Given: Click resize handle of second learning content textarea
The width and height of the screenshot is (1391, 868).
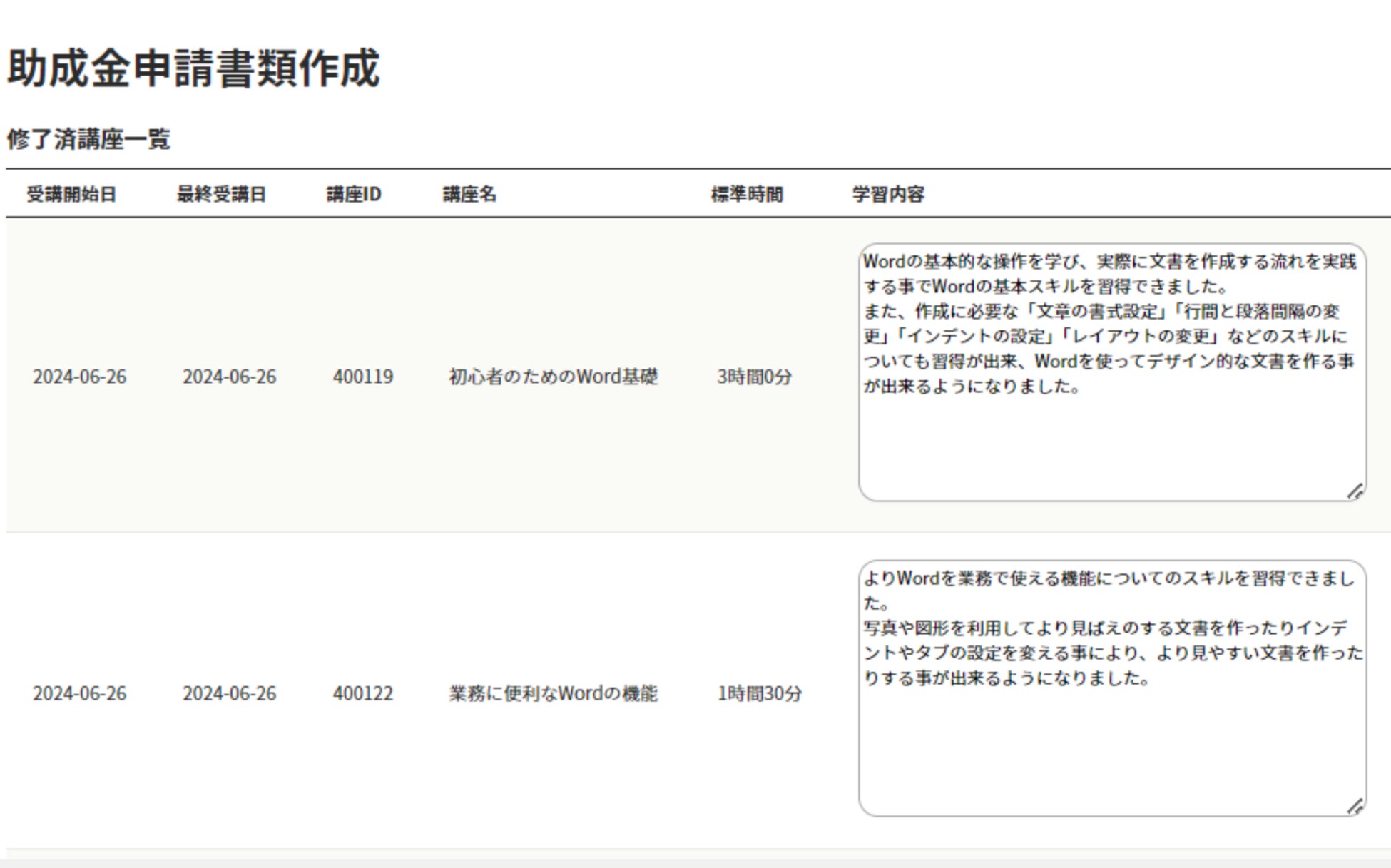Looking at the screenshot, I should tap(1355, 807).
